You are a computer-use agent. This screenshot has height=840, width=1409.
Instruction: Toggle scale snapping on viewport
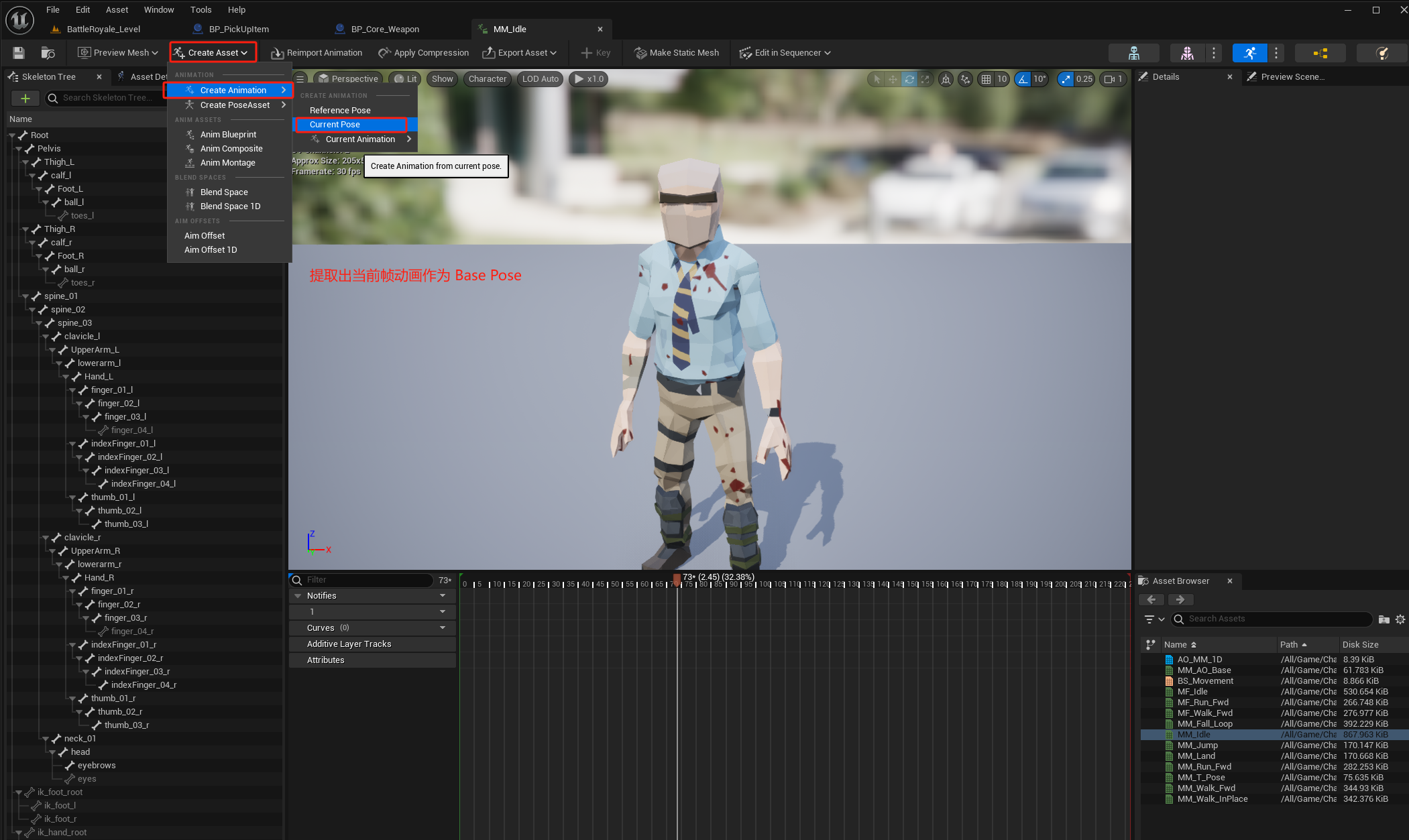(1066, 79)
